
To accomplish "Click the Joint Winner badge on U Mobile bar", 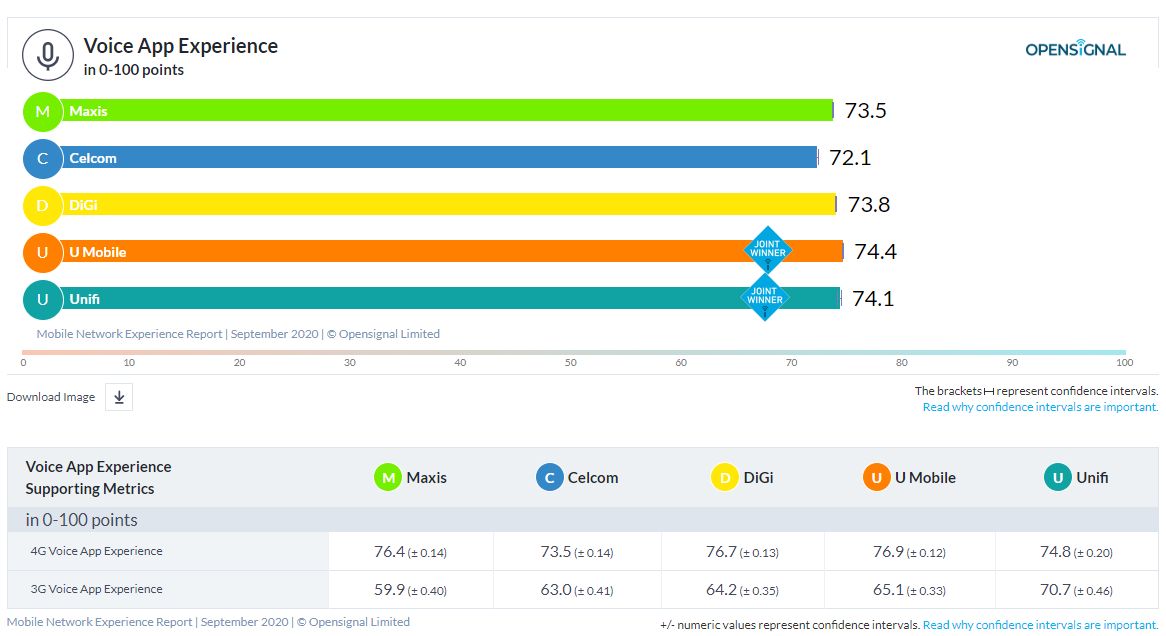I will point(768,250).
